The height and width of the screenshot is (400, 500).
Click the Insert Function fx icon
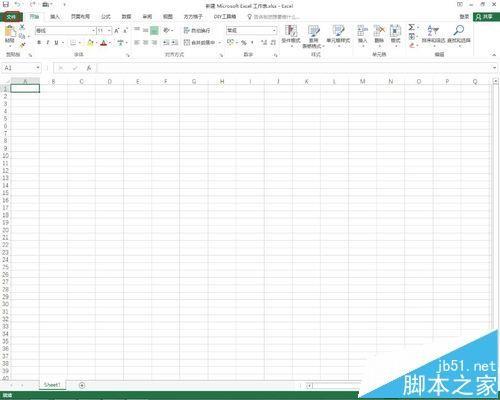tap(89, 68)
